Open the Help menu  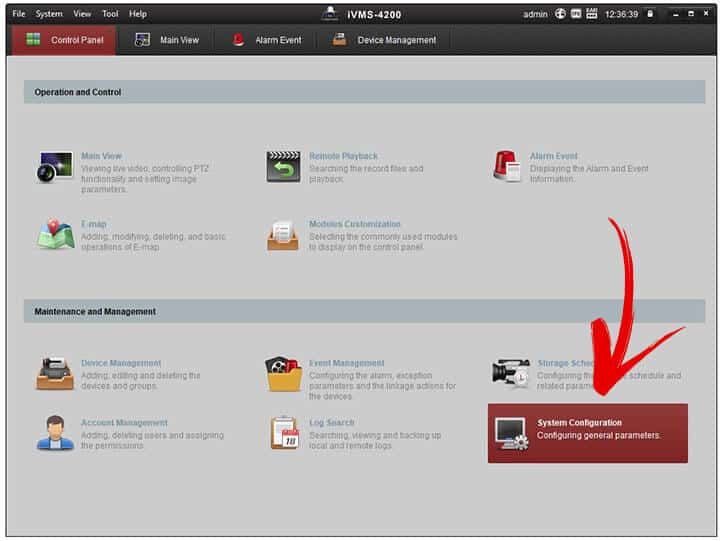coord(138,14)
